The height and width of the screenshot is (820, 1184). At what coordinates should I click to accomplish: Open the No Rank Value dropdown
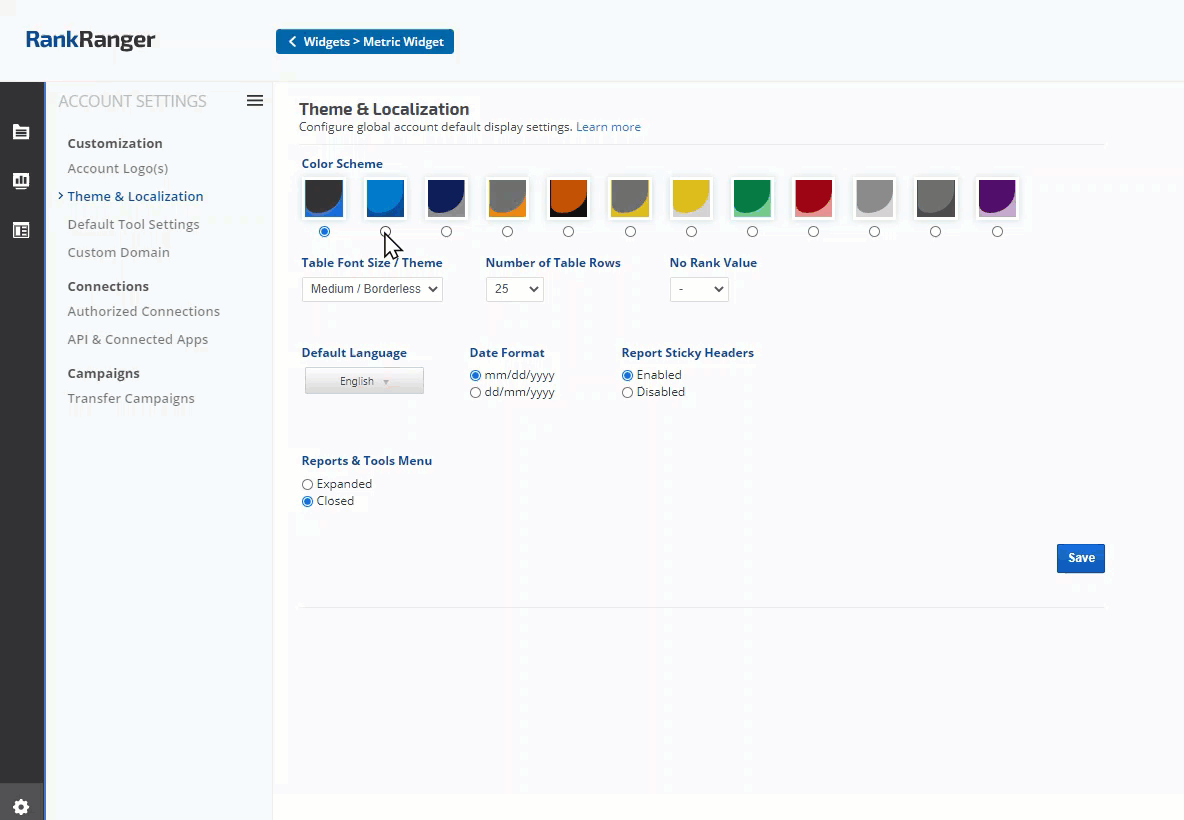(x=699, y=289)
